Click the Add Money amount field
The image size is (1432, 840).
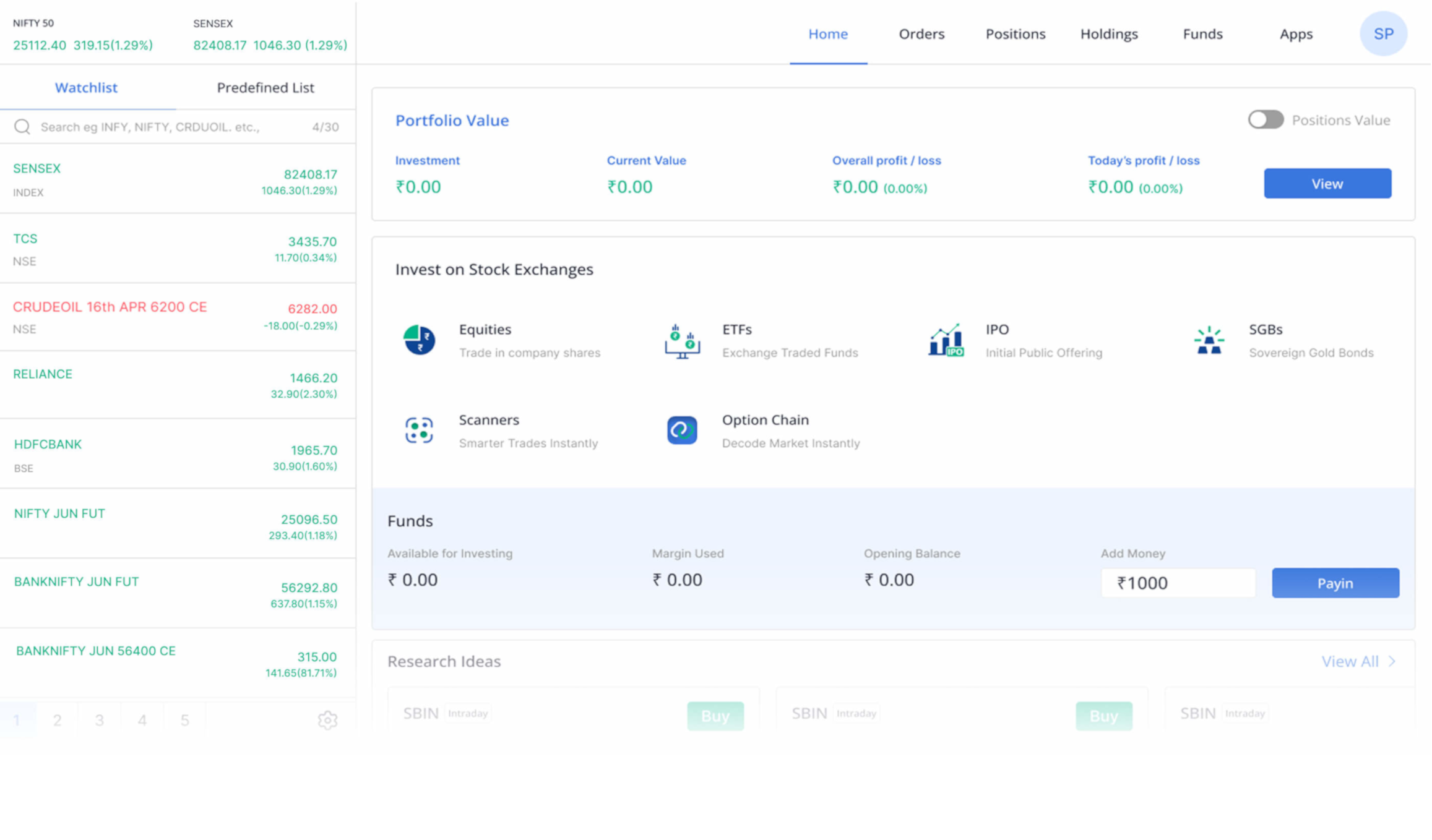point(1178,583)
